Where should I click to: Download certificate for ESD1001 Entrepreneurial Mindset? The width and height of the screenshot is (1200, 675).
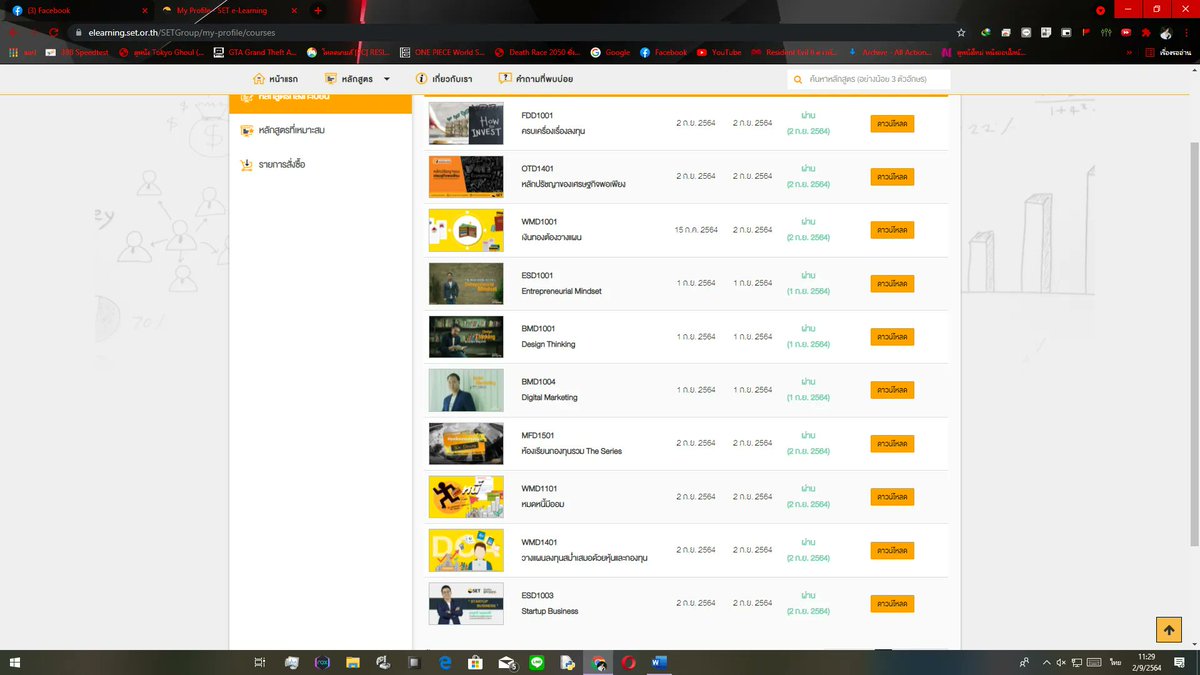(x=892, y=283)
